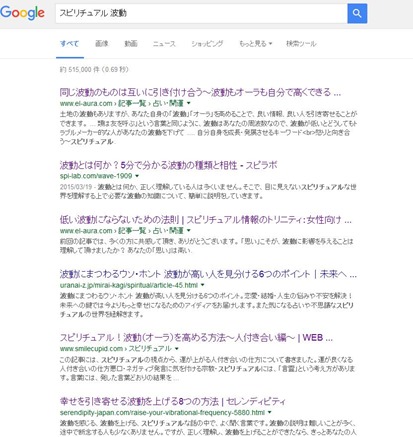Expand arrow next to www.smilecupid.com URL
Viewport: 413px width, 437px height.
tap(177, 349)
